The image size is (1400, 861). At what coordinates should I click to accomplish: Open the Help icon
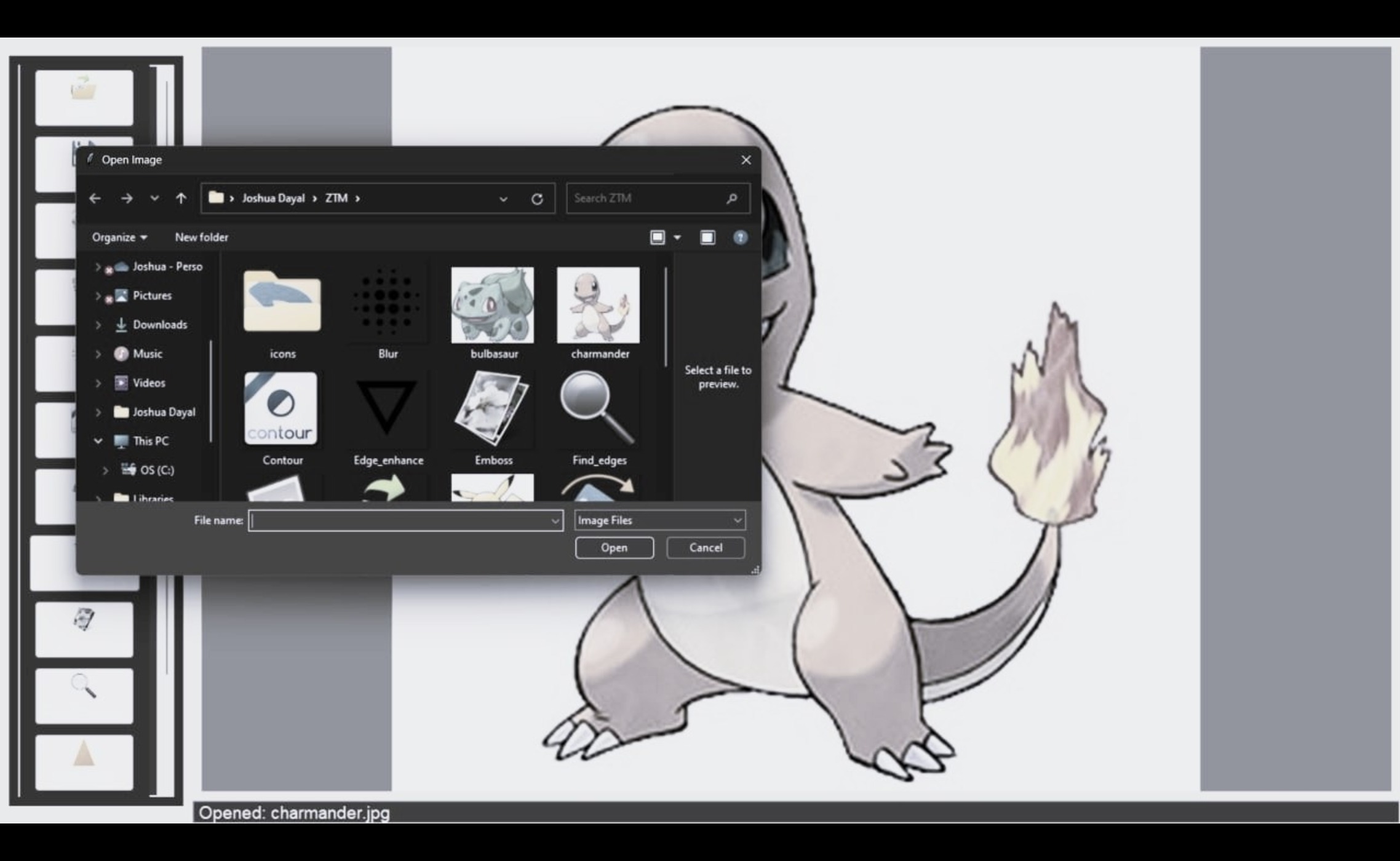740,237
